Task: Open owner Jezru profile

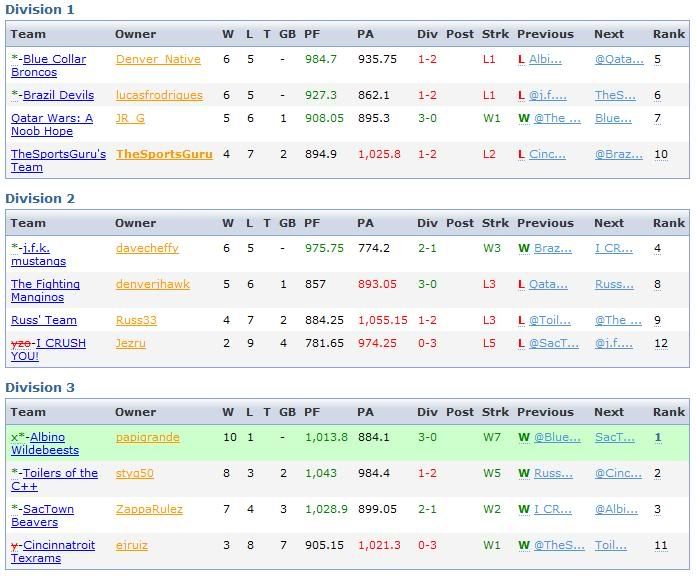Action: tap(130, 343)
